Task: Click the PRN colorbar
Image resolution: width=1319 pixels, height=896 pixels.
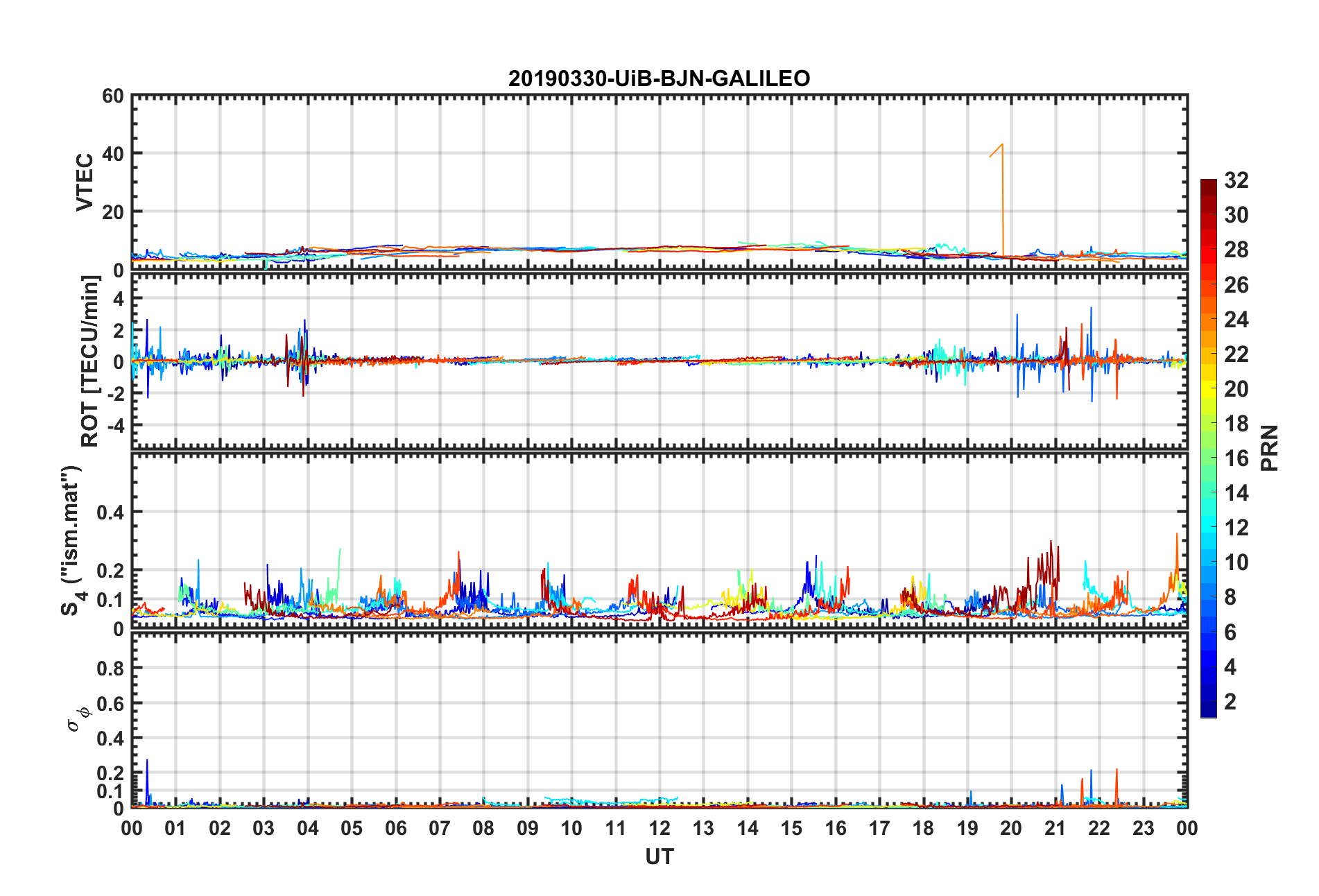Action: point(1209,448)
